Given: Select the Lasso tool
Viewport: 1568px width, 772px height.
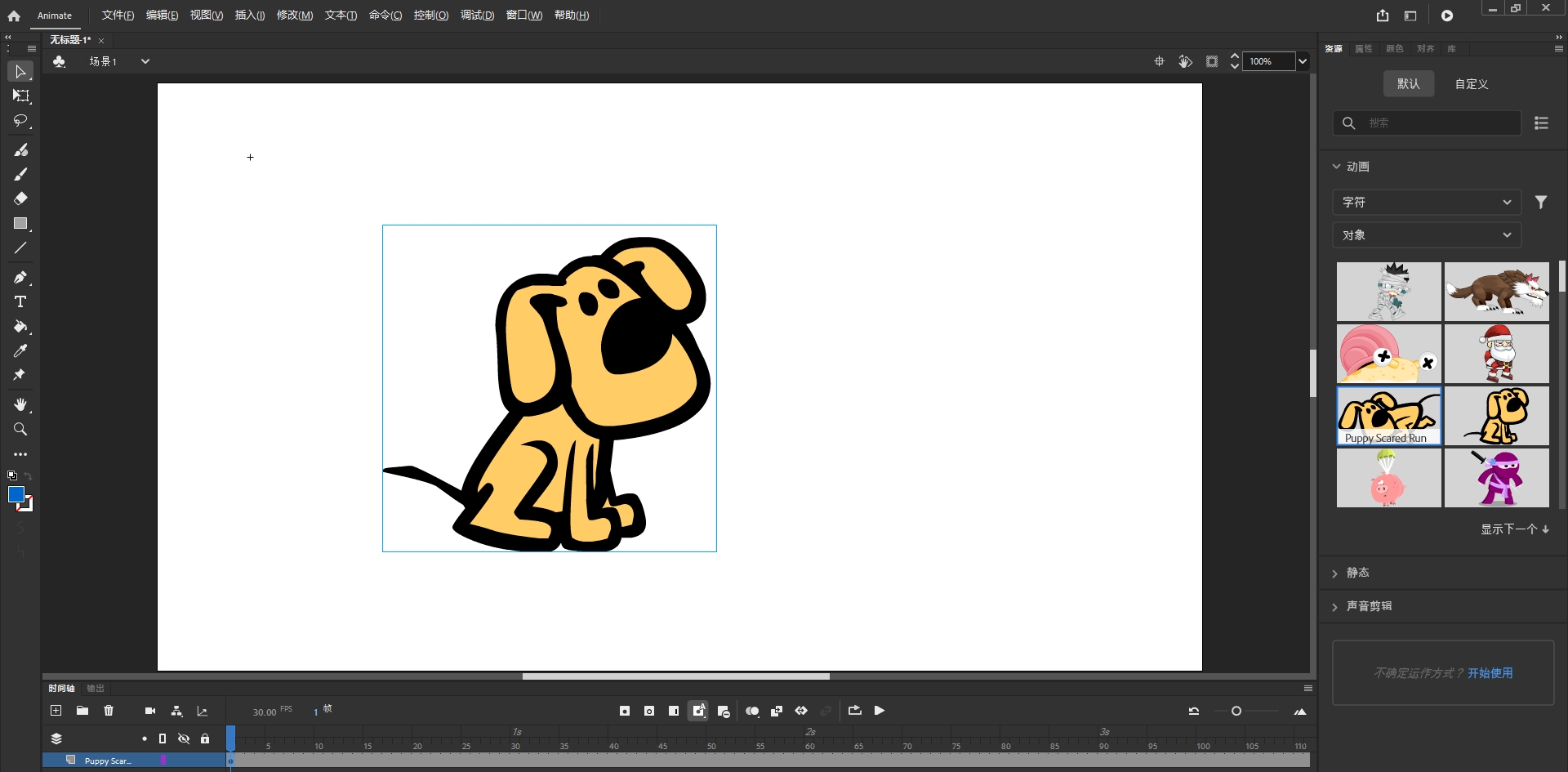Looking at the screenshot, I should point(20,122).
